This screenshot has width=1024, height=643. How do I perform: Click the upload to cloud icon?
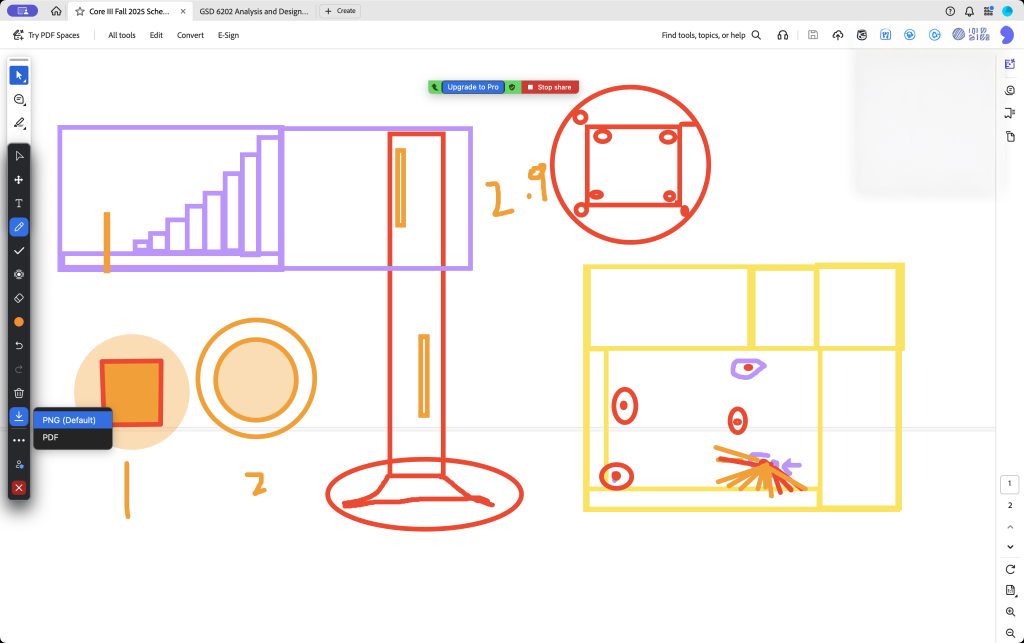tap(838, 35)
